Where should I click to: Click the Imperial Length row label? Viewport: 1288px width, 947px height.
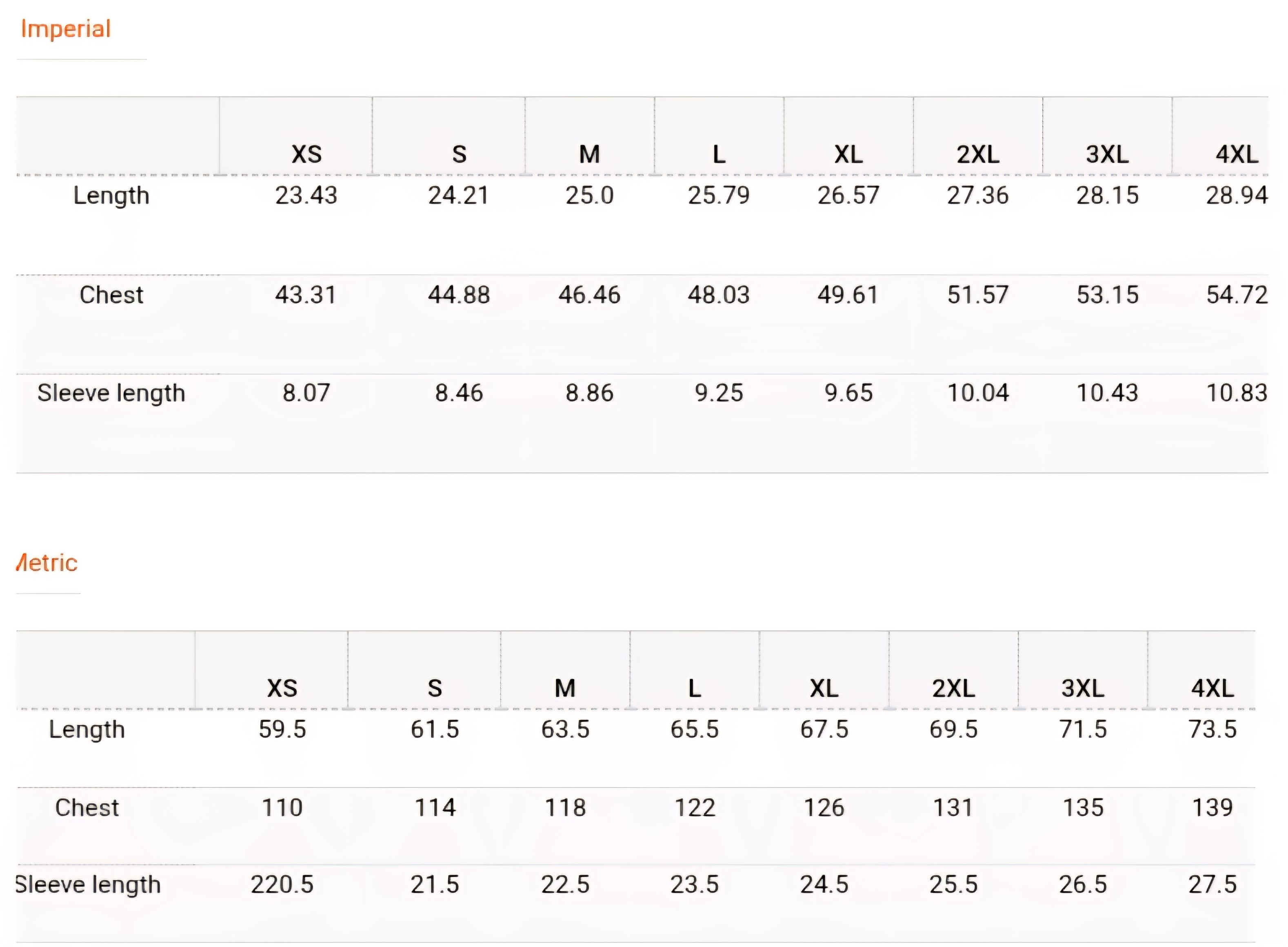tap(111, 196)
